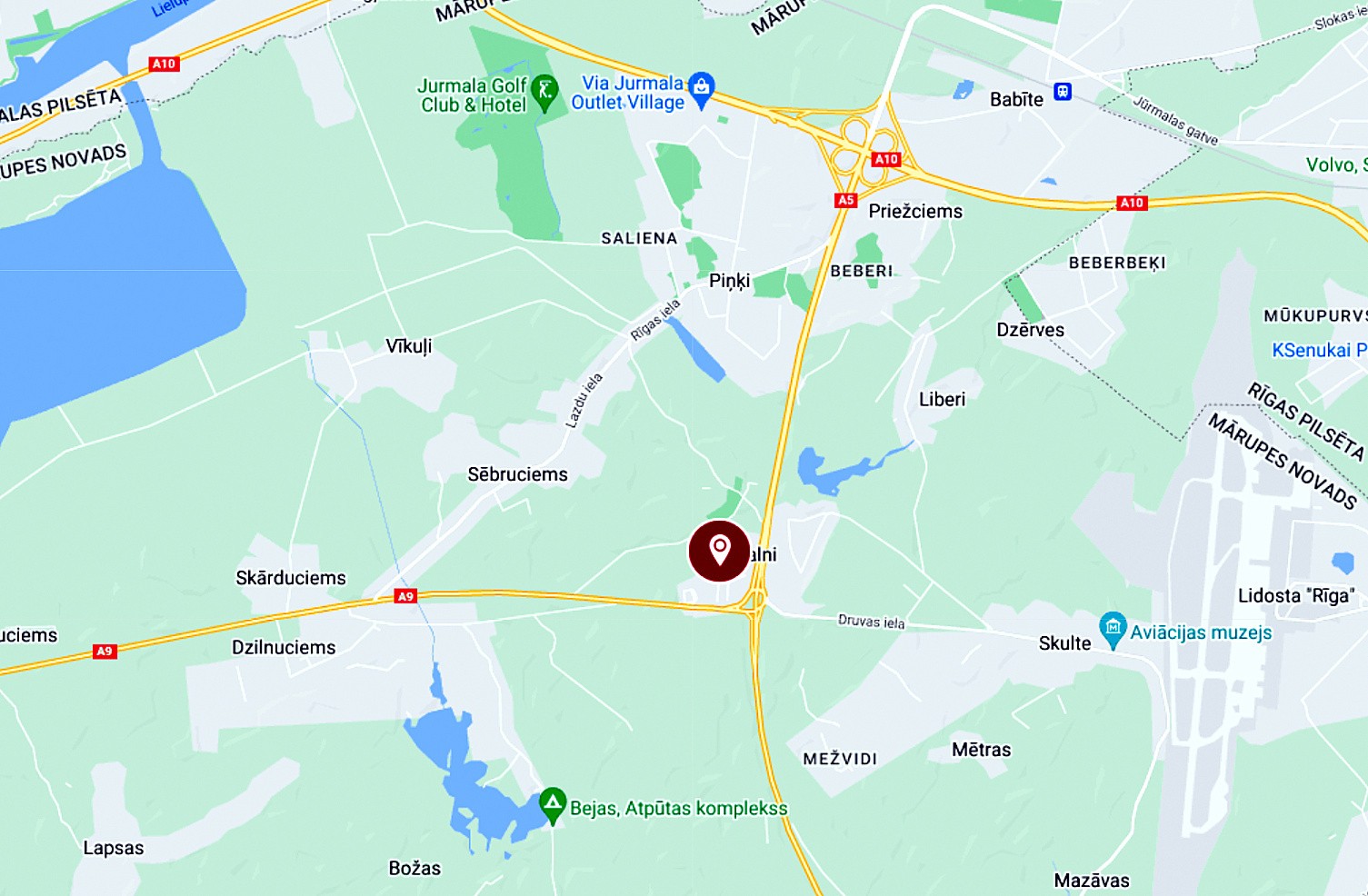Click the Babīte train station icon

[x=1063, y=92]
